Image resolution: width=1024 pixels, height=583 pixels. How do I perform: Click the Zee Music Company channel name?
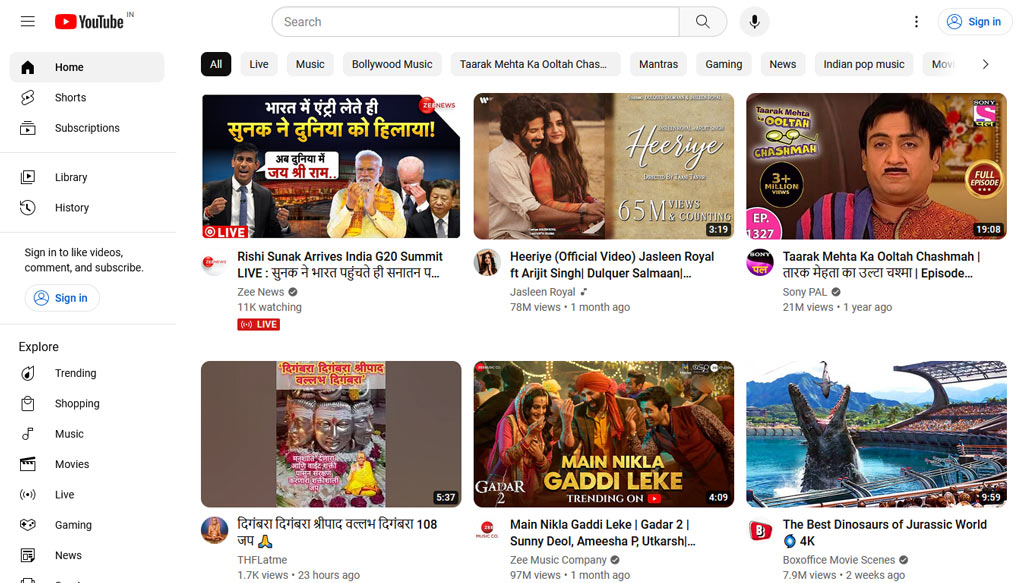[x=558, y=559]
